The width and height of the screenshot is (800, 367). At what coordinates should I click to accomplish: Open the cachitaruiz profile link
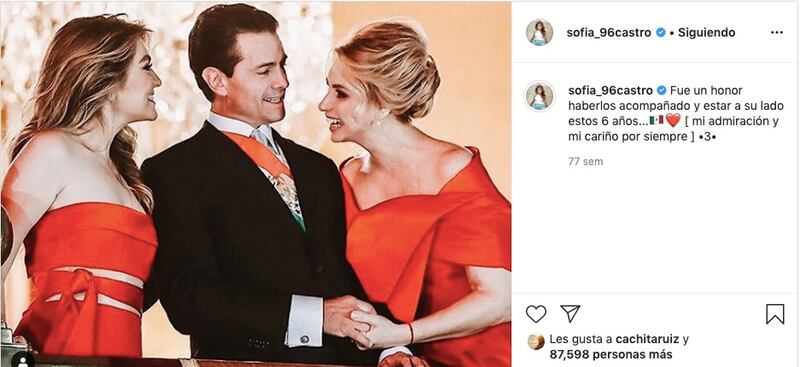(x=648, y=339)
